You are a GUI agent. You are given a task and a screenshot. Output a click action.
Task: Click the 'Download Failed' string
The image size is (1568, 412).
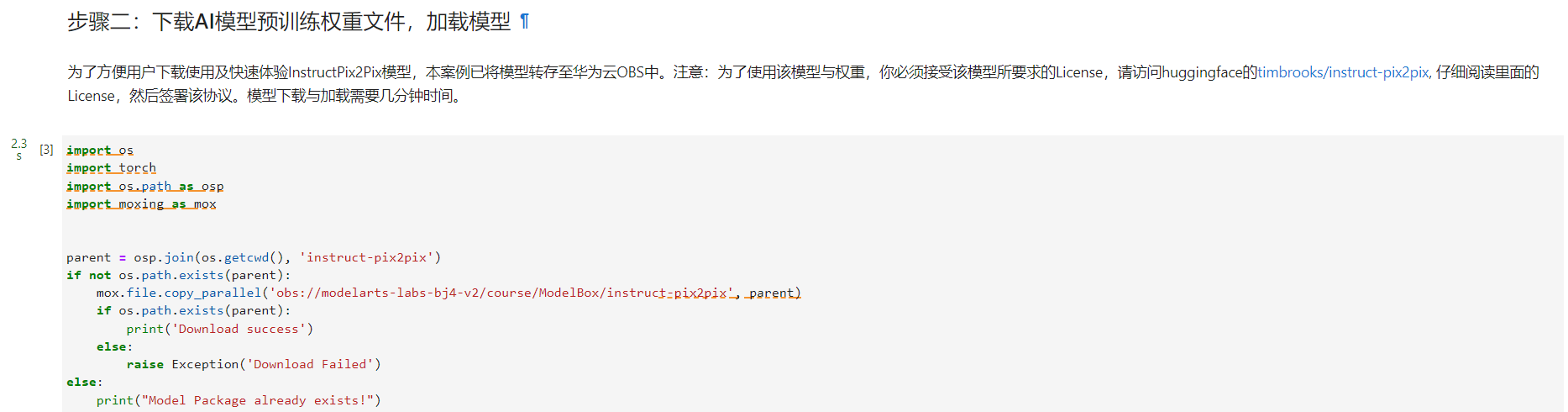pos(310,365)
